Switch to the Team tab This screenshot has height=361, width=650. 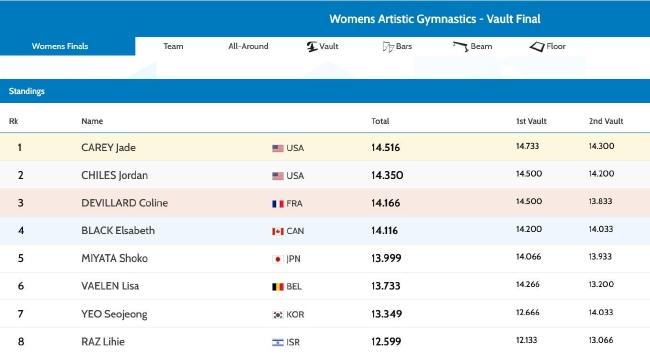173,46
